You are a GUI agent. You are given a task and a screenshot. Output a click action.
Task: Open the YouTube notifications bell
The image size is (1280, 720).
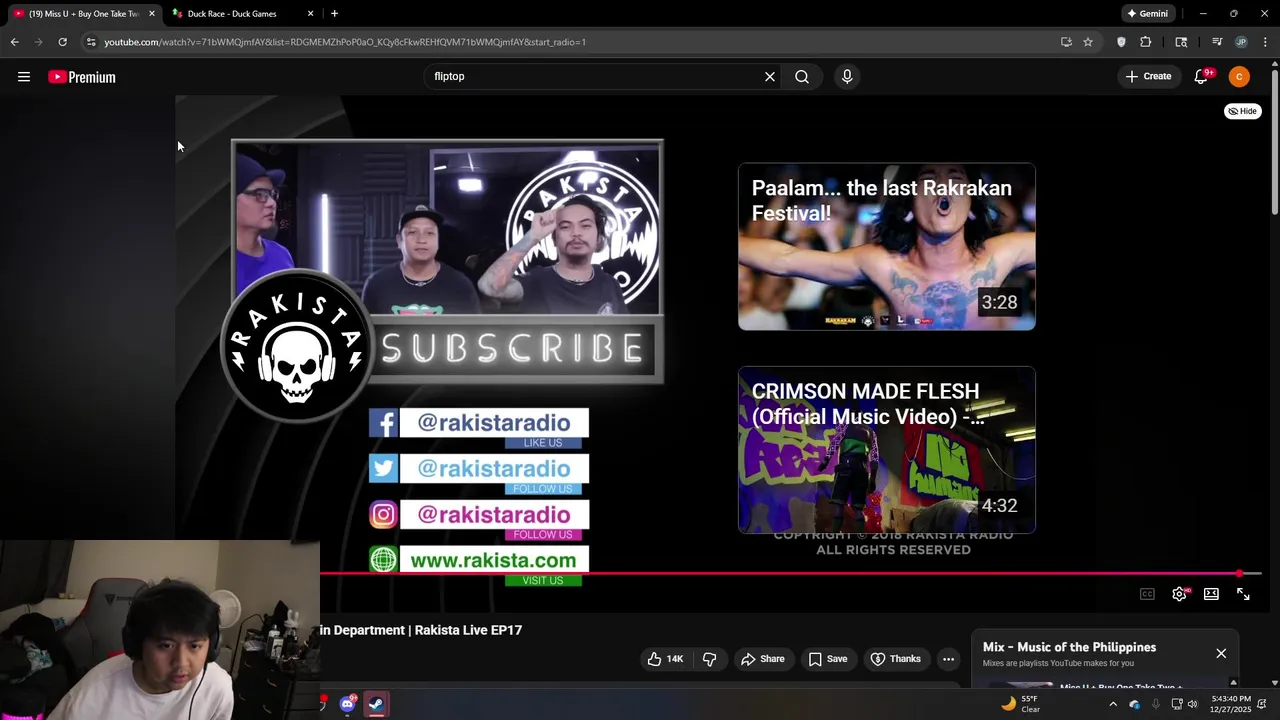tap(1201, 76)
